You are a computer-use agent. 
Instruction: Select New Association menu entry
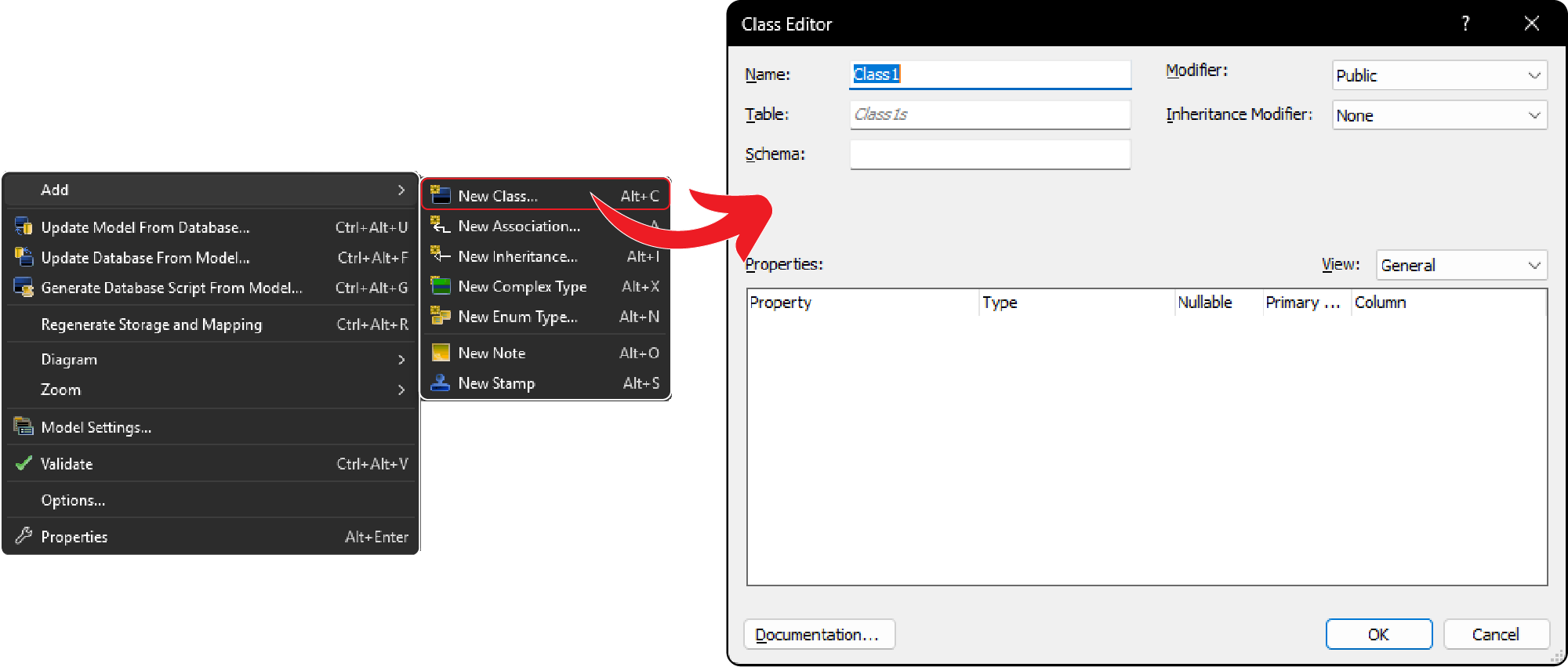coord(546,226)
